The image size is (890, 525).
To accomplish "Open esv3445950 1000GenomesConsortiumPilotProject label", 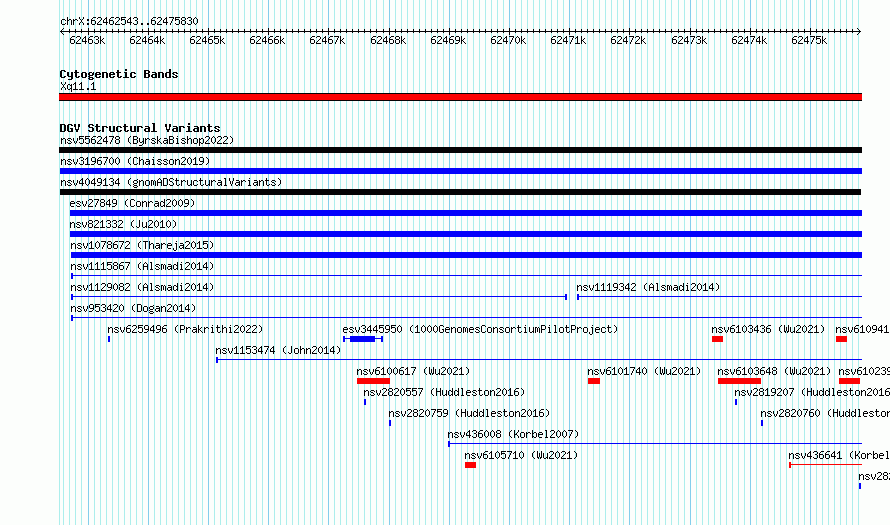I will [480, 329].
